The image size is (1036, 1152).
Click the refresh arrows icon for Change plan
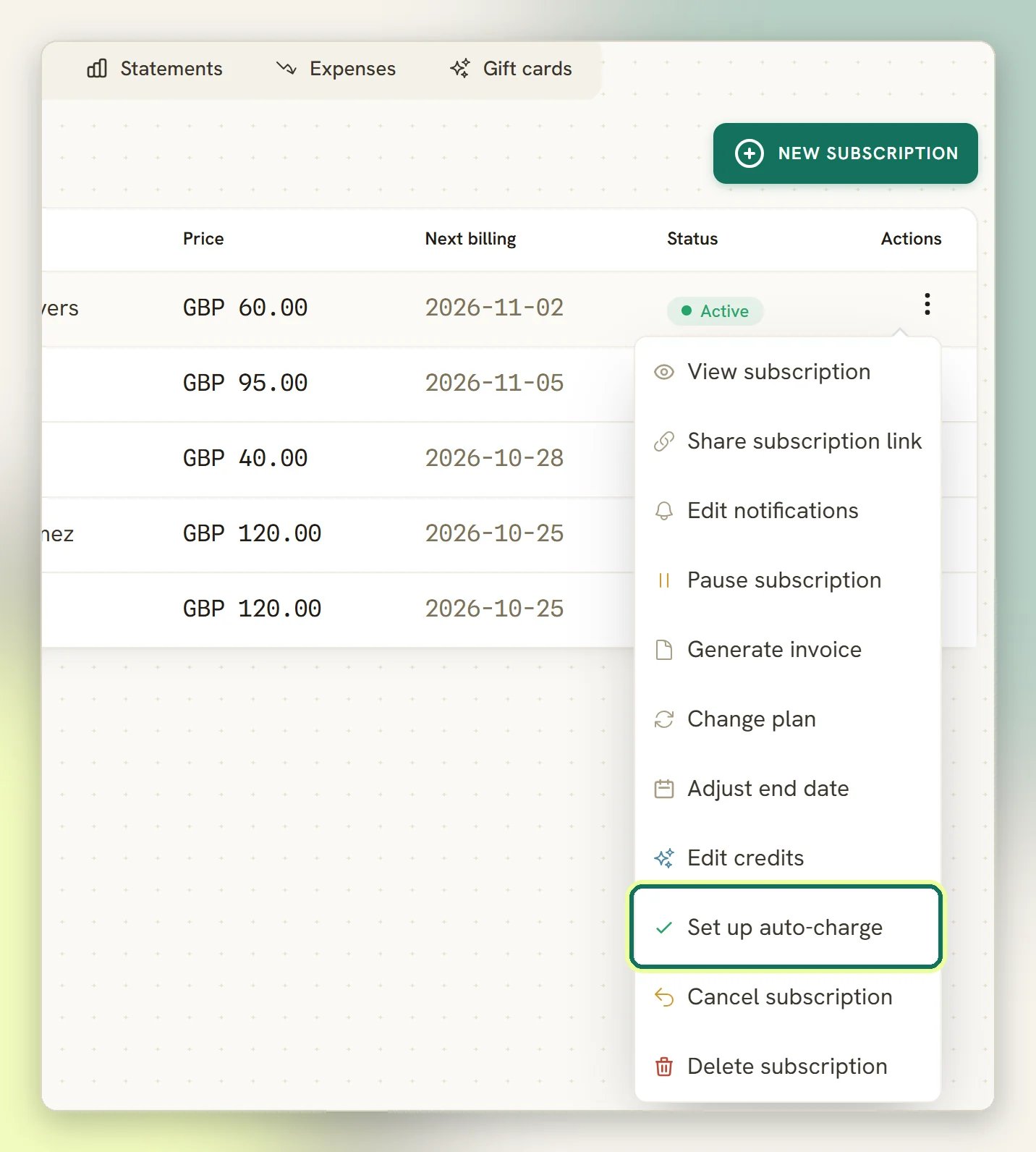pyautogui.click(x=663, y=719)
